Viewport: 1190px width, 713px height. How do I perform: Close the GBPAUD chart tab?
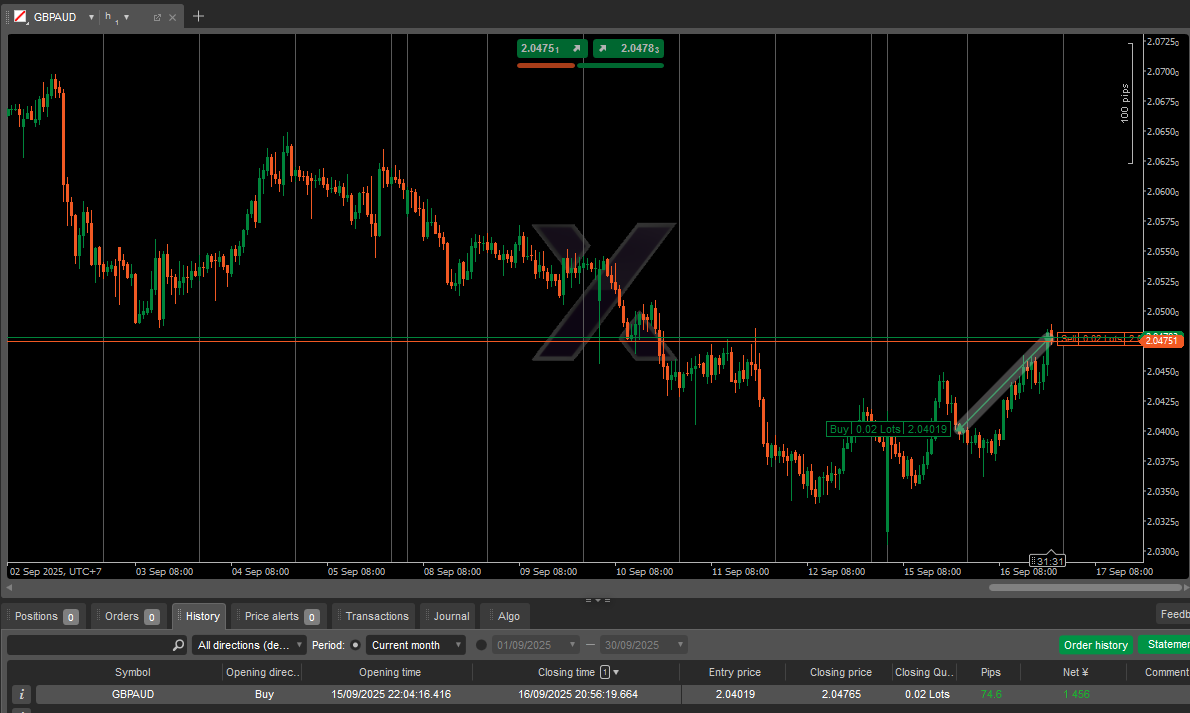coord(173,17)
